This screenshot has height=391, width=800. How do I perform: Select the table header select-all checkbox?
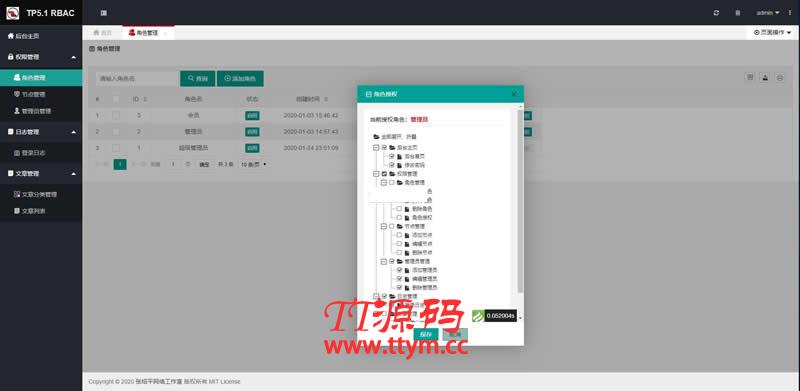(x=116, y=99)
